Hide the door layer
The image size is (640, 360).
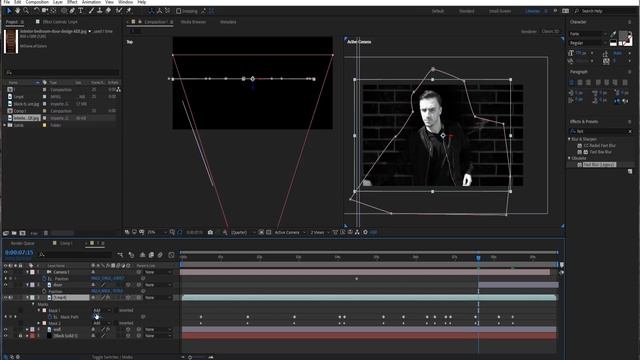point(6,285)
